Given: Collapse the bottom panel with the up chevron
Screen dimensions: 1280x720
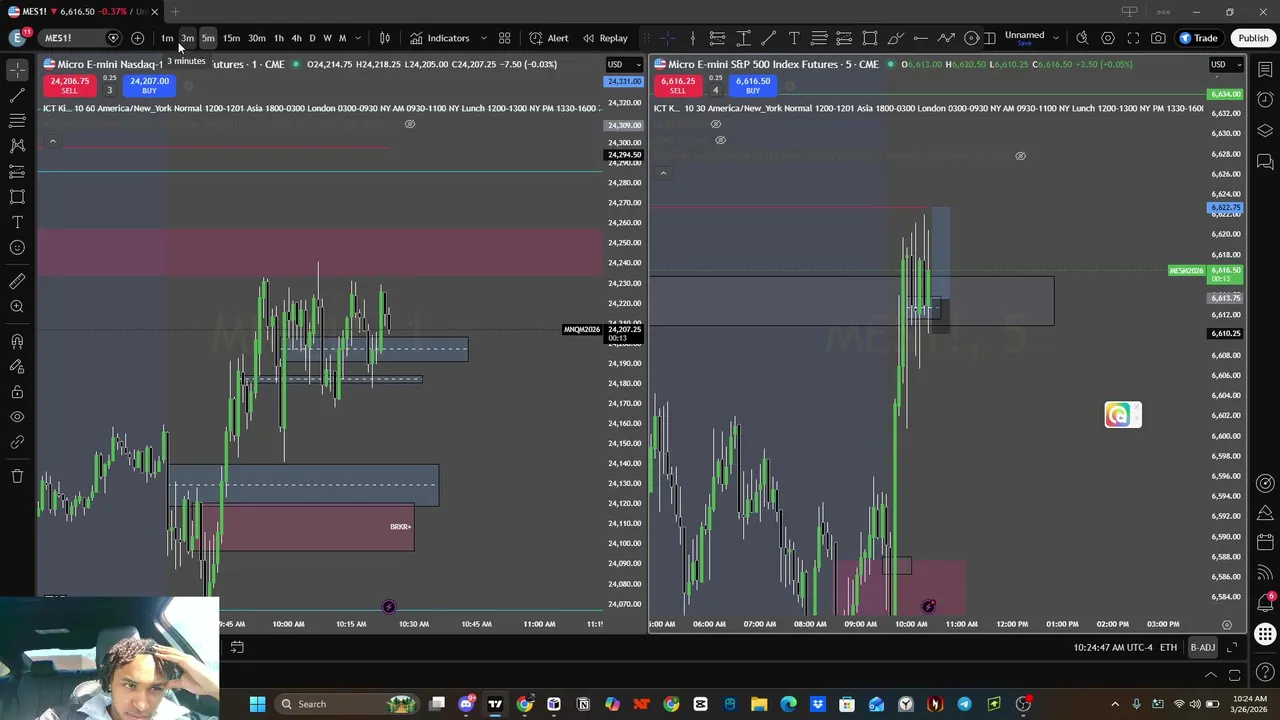Looking at the screenshot, I should click(x=1211, y=675).
